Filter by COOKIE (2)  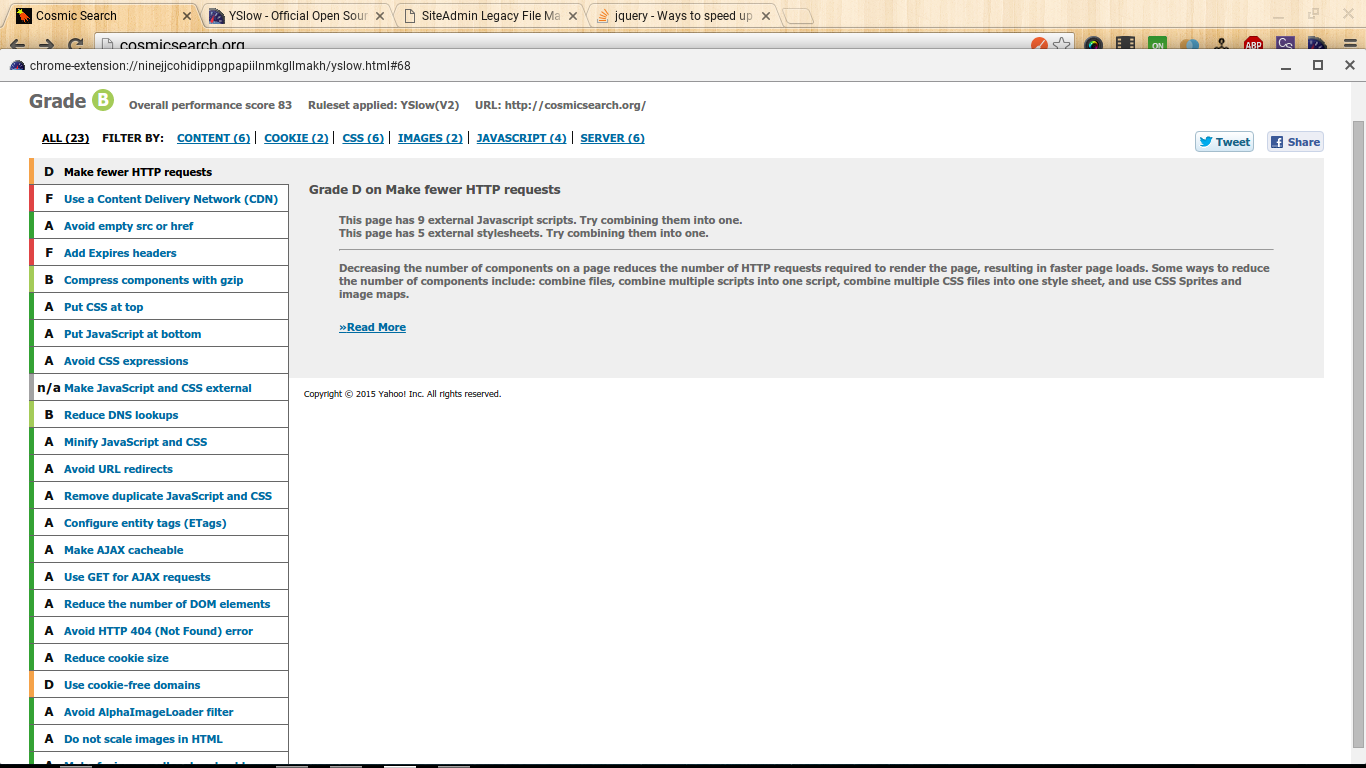click(296, 138)
